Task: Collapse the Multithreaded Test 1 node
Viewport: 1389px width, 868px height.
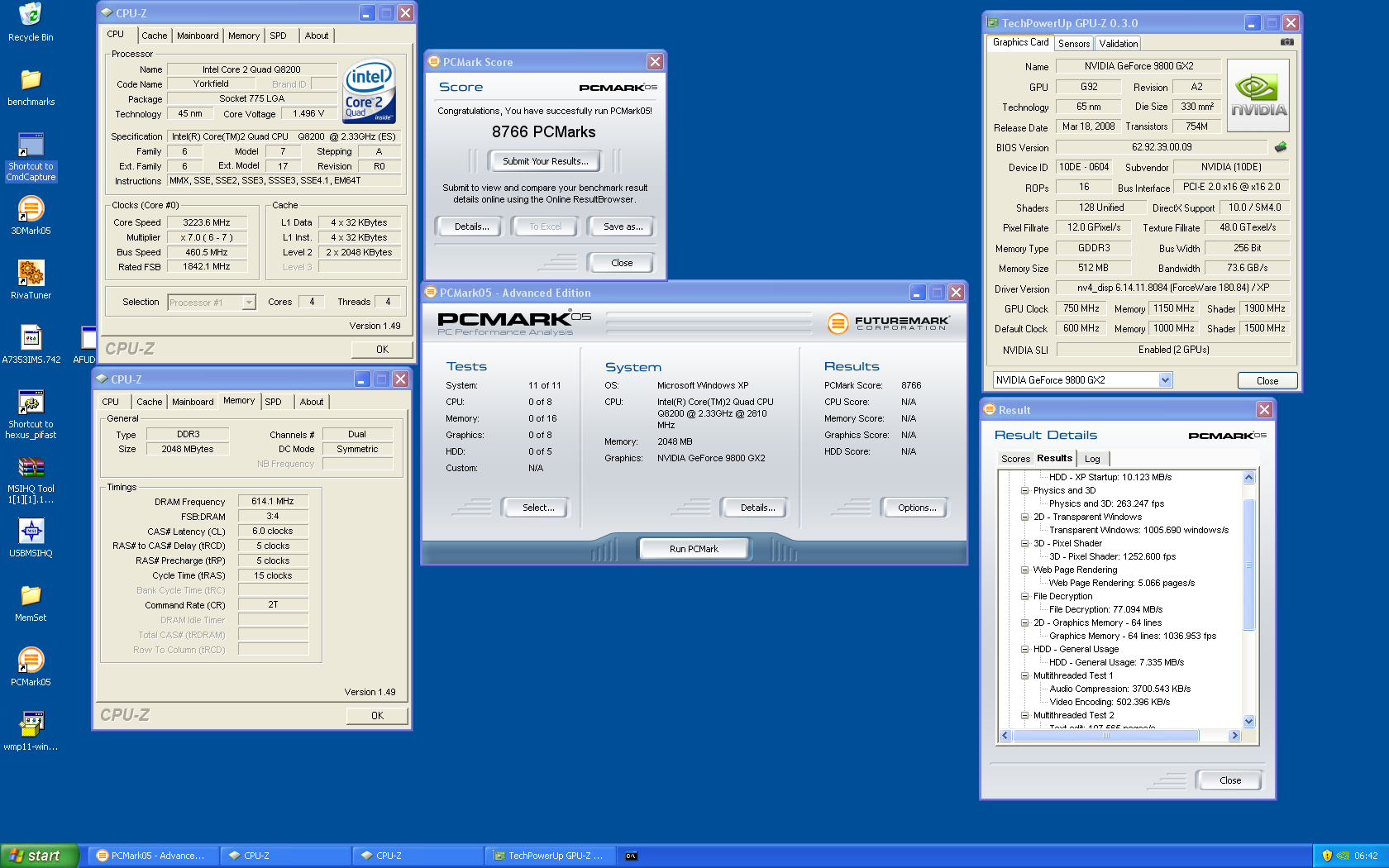Action: pos(1024,675)
